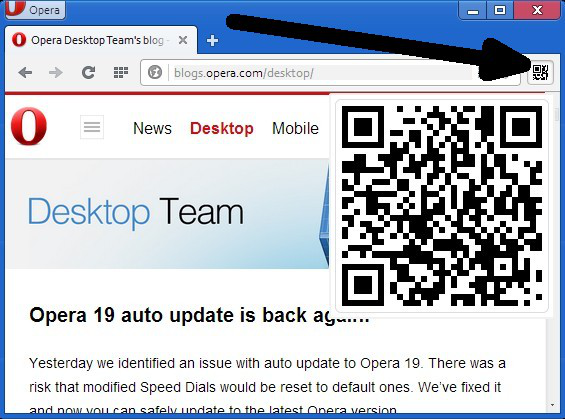This screenshot has width=565, height=419.
Task: Click the generated QR code image
Action: click(441, 206)
